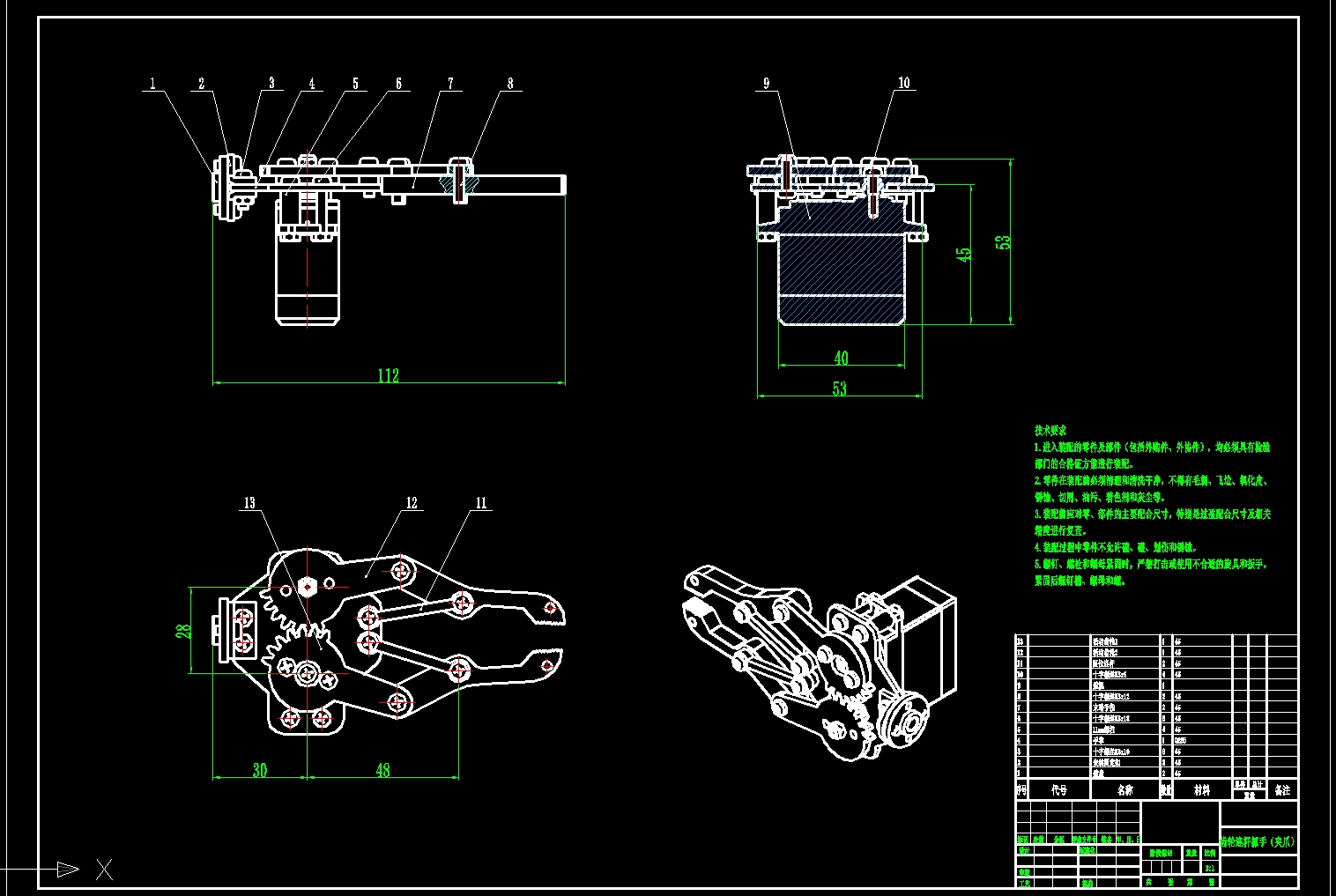
Task: Click part callout number 7 label
Action: point(450,84)
